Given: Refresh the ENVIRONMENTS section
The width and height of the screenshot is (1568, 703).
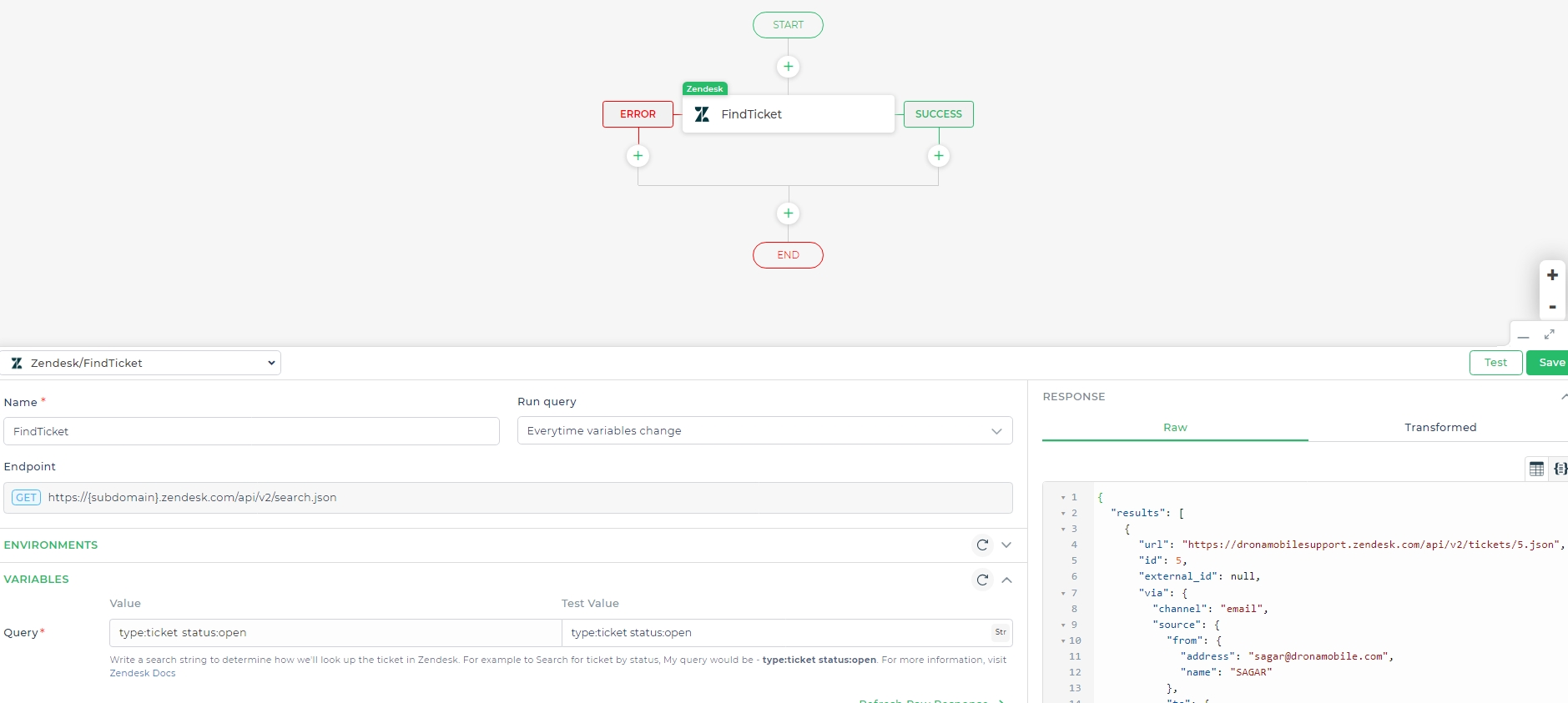Looking at the screenshot, I should [x=982, y=545].
